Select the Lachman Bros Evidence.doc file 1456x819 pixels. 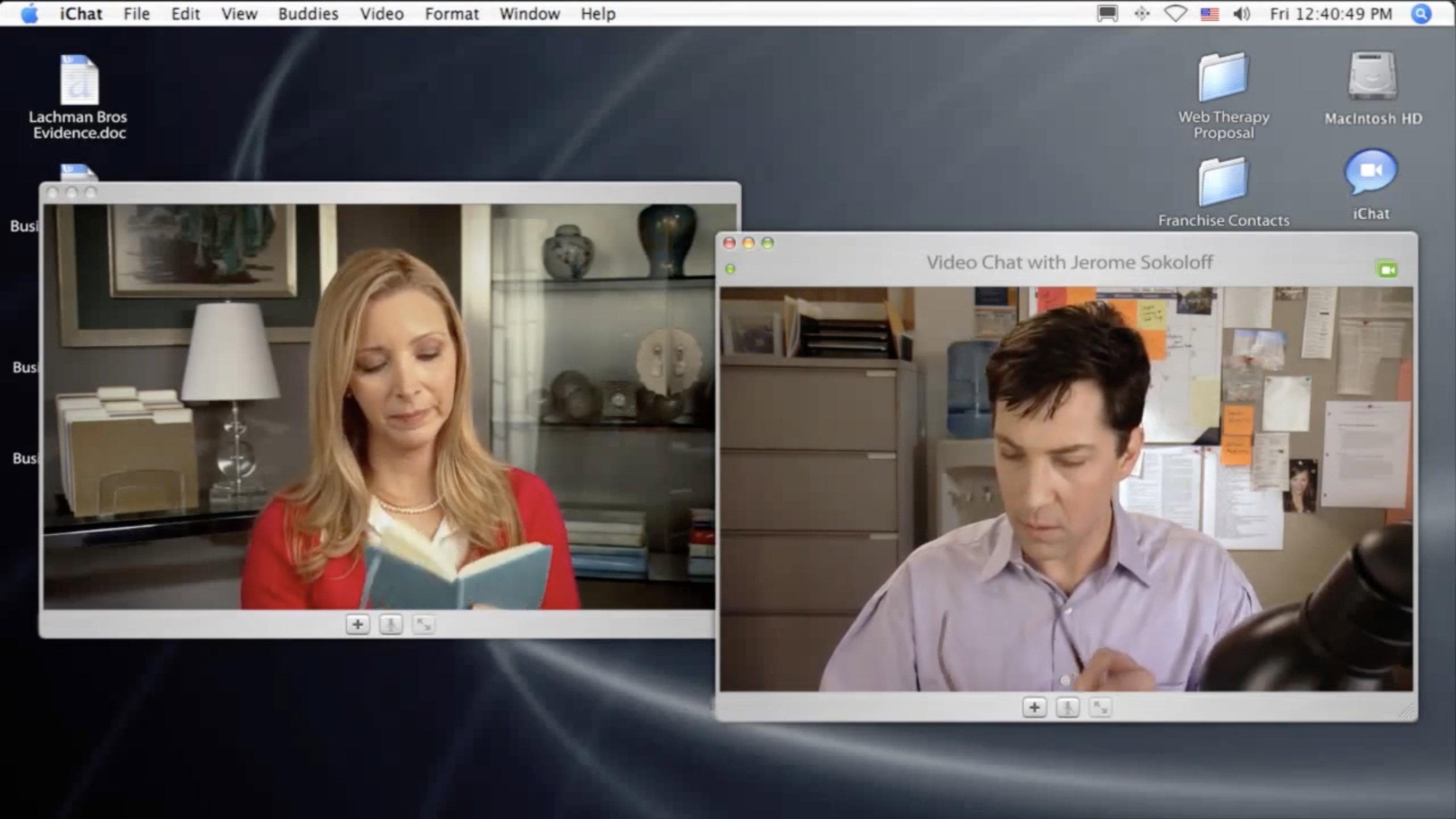point(78,97)
